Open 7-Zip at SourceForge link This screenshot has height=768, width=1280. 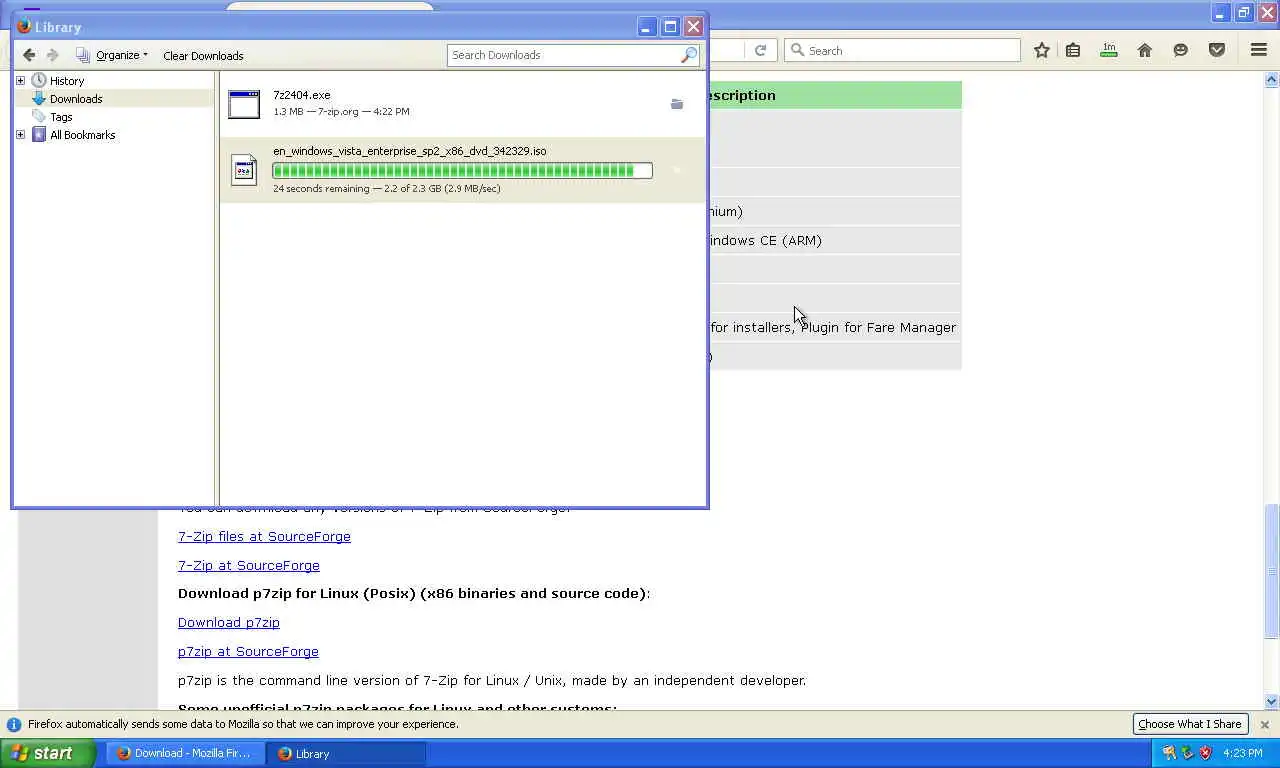tap(249, 566)
